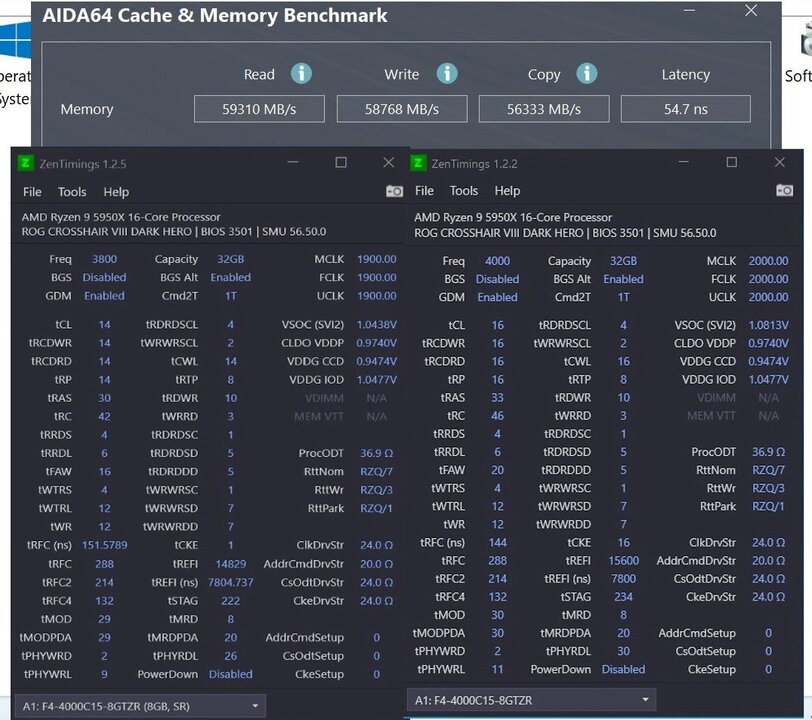This screenshot has width=812, height=720.
Task: Open the Help menu in ZenTimings 1.2.5
Action: tap(116, 192)
